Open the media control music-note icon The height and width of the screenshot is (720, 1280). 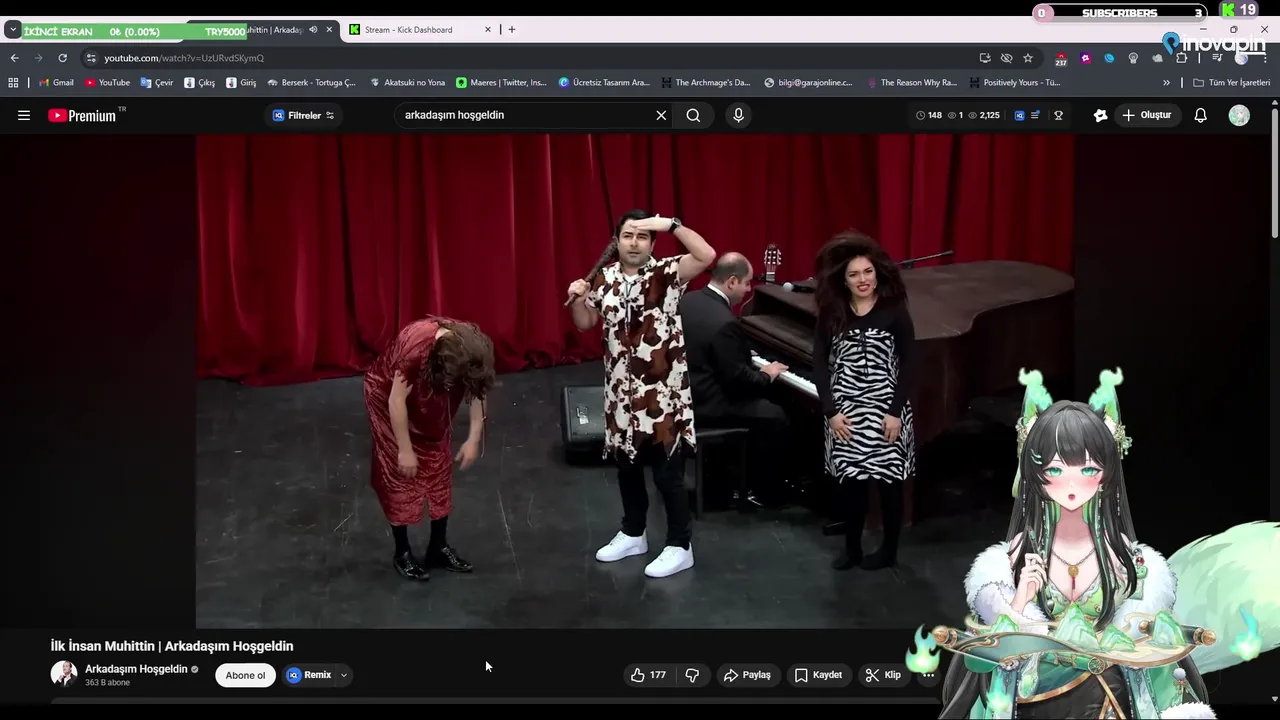point(1217,58)
